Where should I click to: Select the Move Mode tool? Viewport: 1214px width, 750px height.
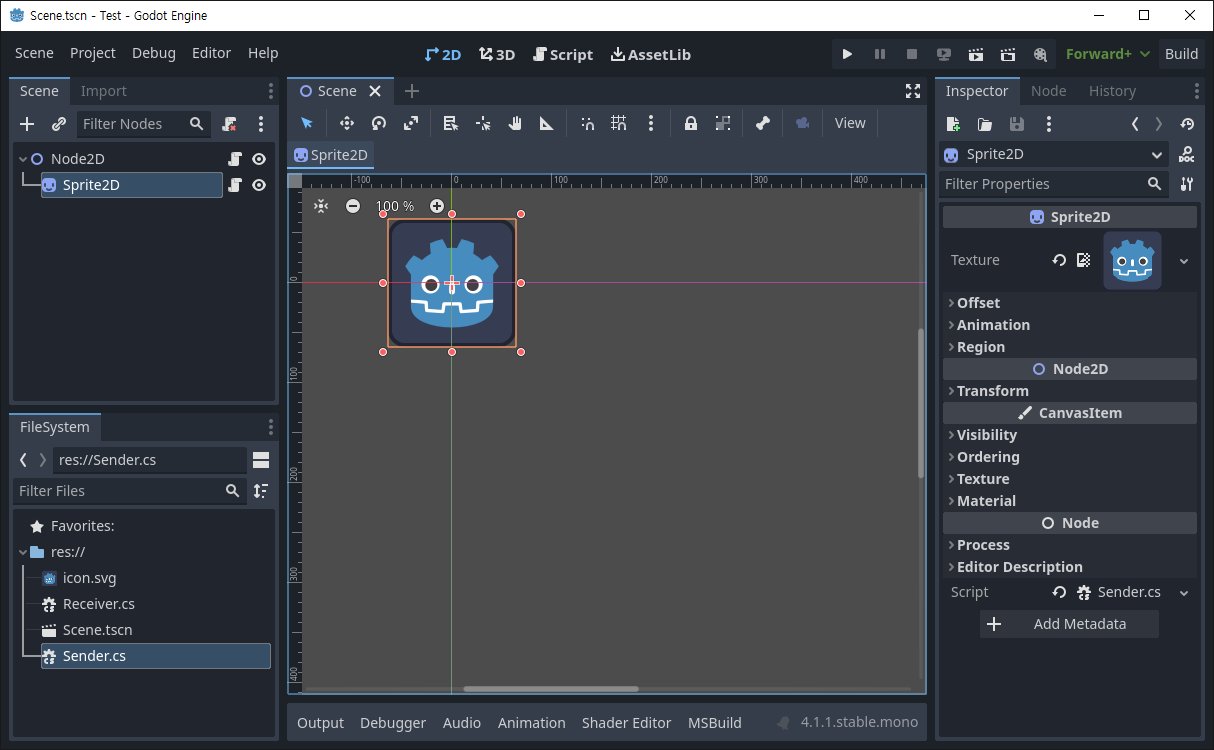pyautogui.click(x=347, y=123)
